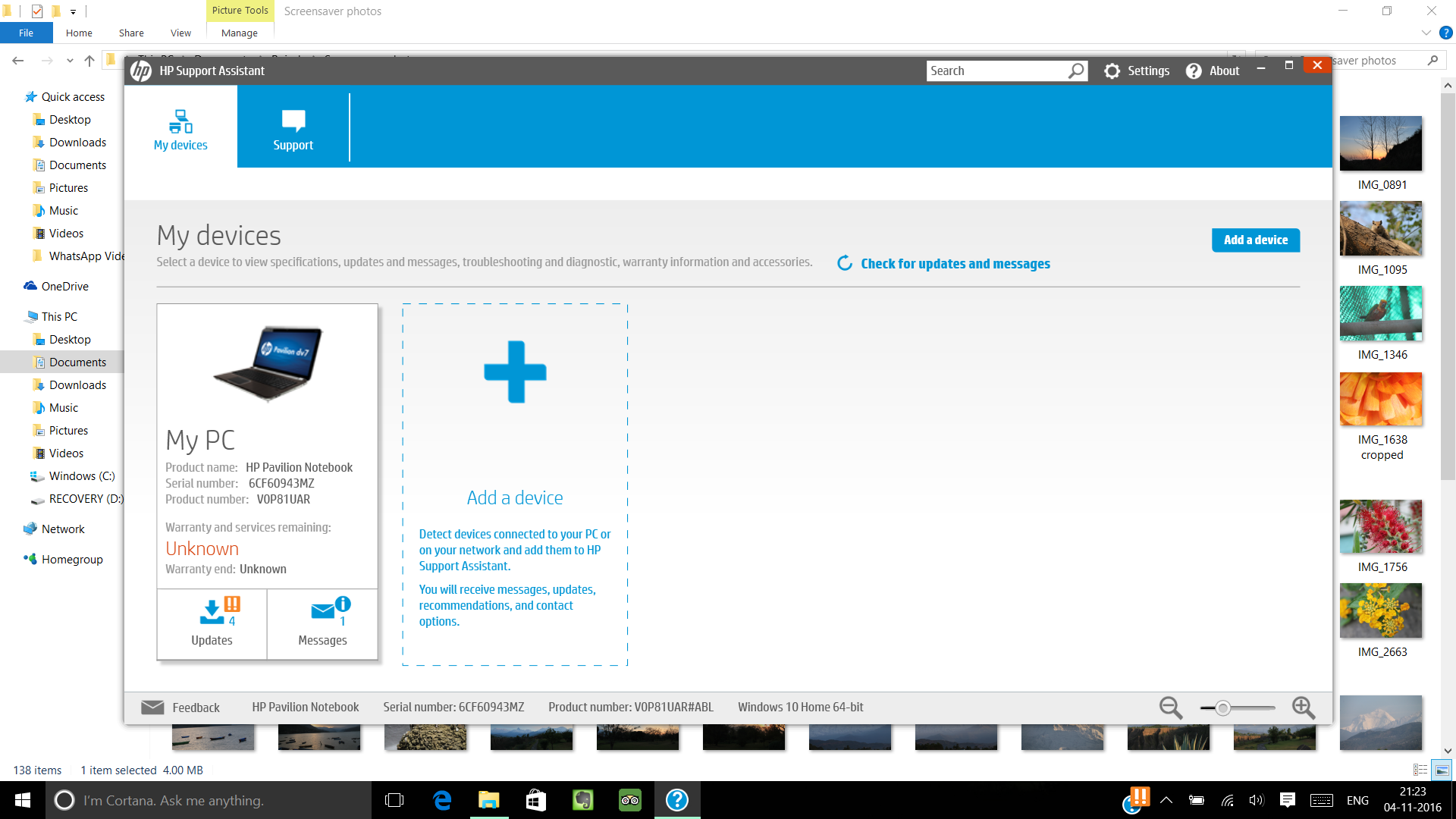The height and width of the screenshot is (819, 1456).
Task: Switch Explorer to large thumbnails view icon
Action: 1442,770
